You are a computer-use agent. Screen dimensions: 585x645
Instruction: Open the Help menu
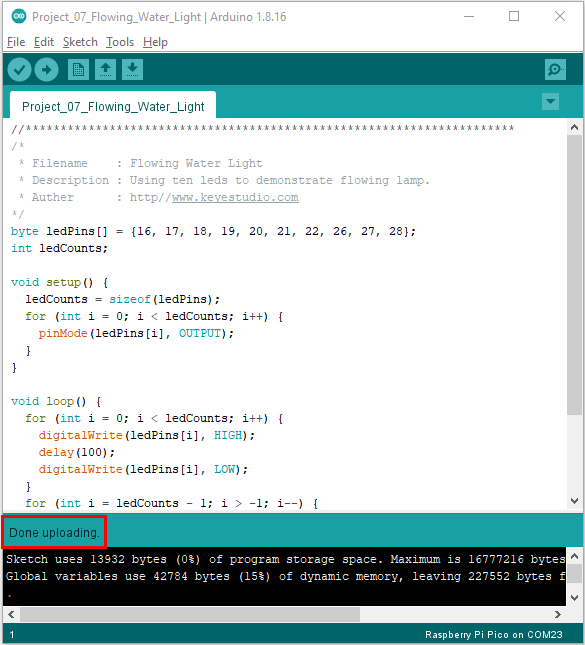pyautogui.click(x=155, y=42)
